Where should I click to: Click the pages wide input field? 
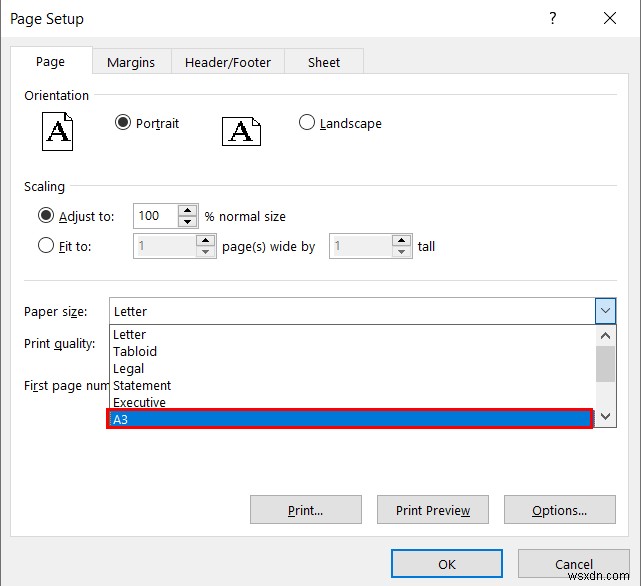[165, 246]
